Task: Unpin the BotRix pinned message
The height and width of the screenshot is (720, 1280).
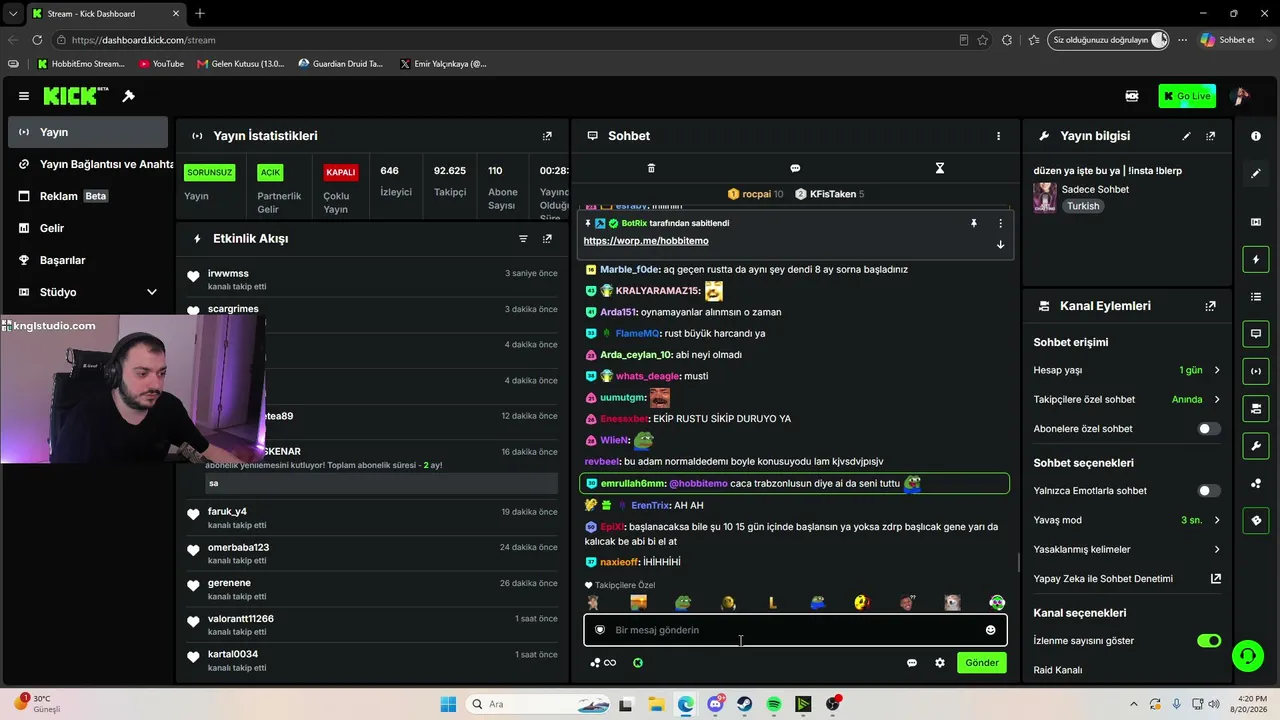Action: click(x=973, y=223)
